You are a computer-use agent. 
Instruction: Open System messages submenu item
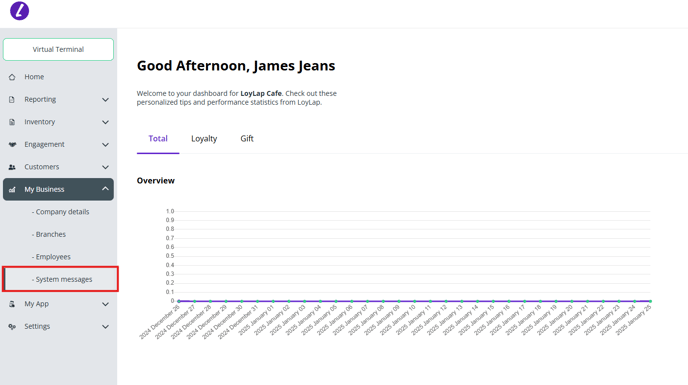coord(61,279)
